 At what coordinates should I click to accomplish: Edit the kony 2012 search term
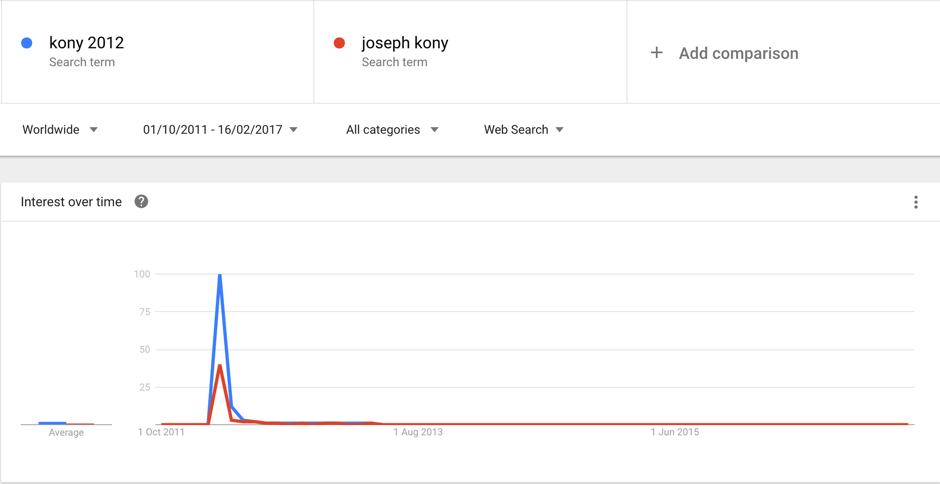[86, 43]
